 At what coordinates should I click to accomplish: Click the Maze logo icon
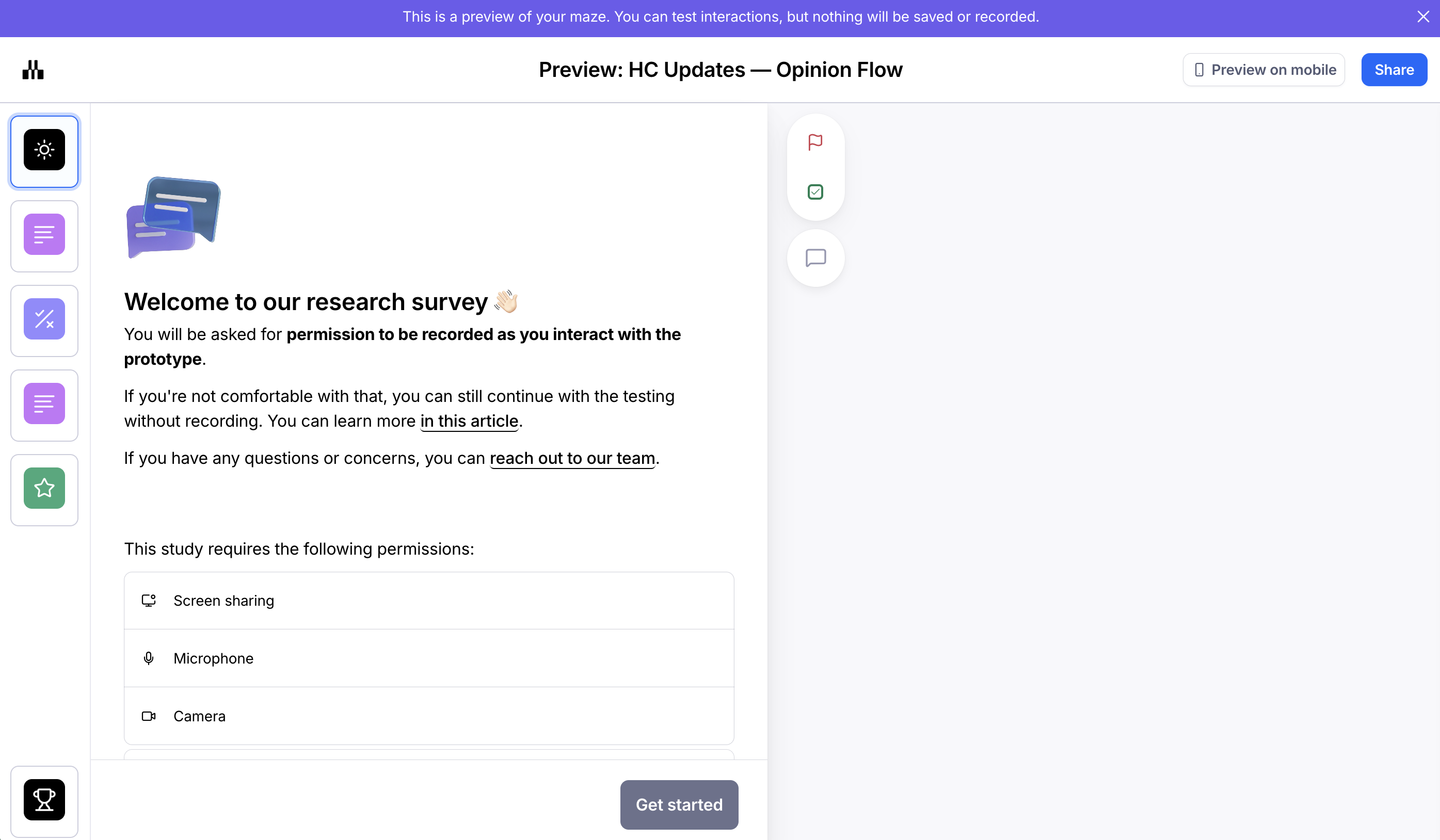click(x=33, y=70)
